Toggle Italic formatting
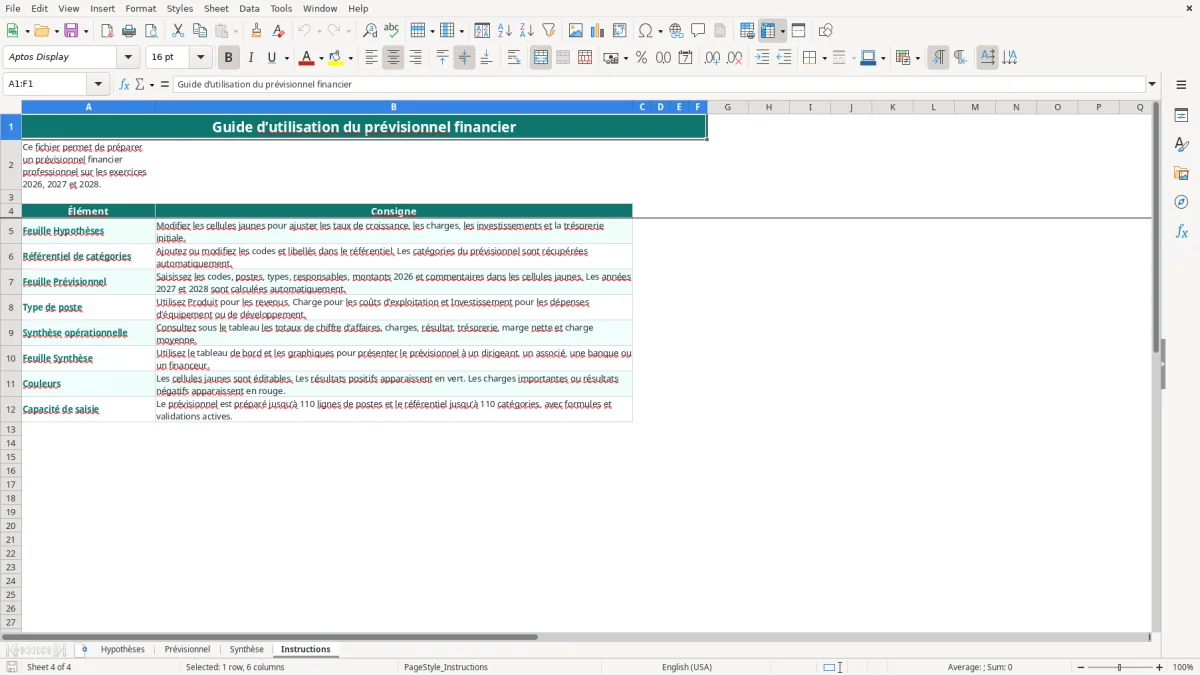This screenshot has height=675, width=1200. pos(251,58)
